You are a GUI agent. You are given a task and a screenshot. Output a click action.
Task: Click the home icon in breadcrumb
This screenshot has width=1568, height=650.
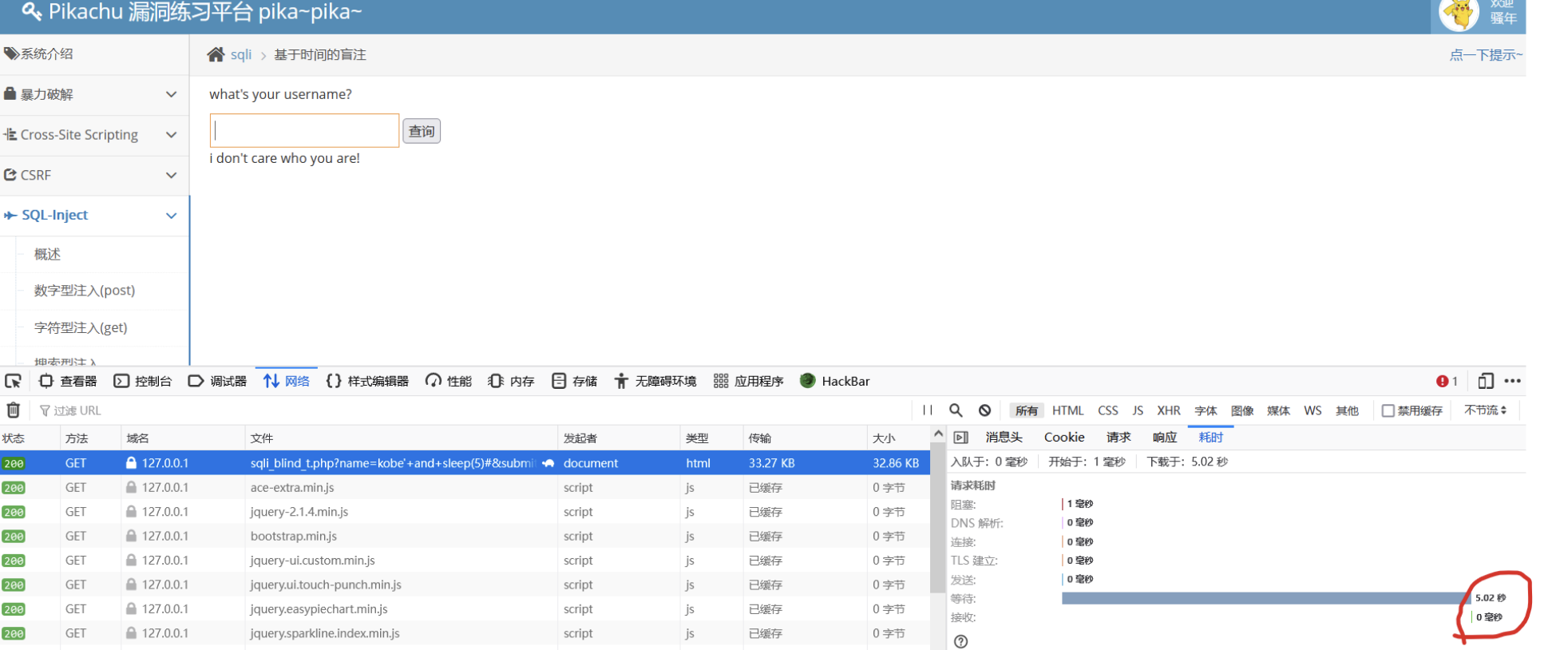point(216,55)
